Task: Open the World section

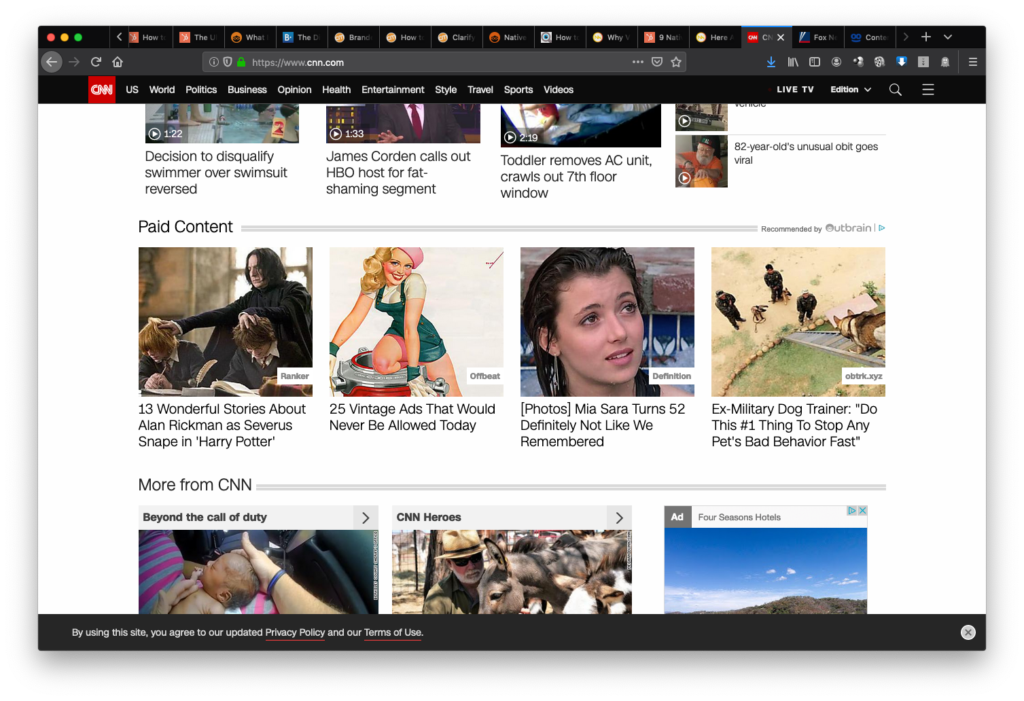Action: click(x=161, y=90)
